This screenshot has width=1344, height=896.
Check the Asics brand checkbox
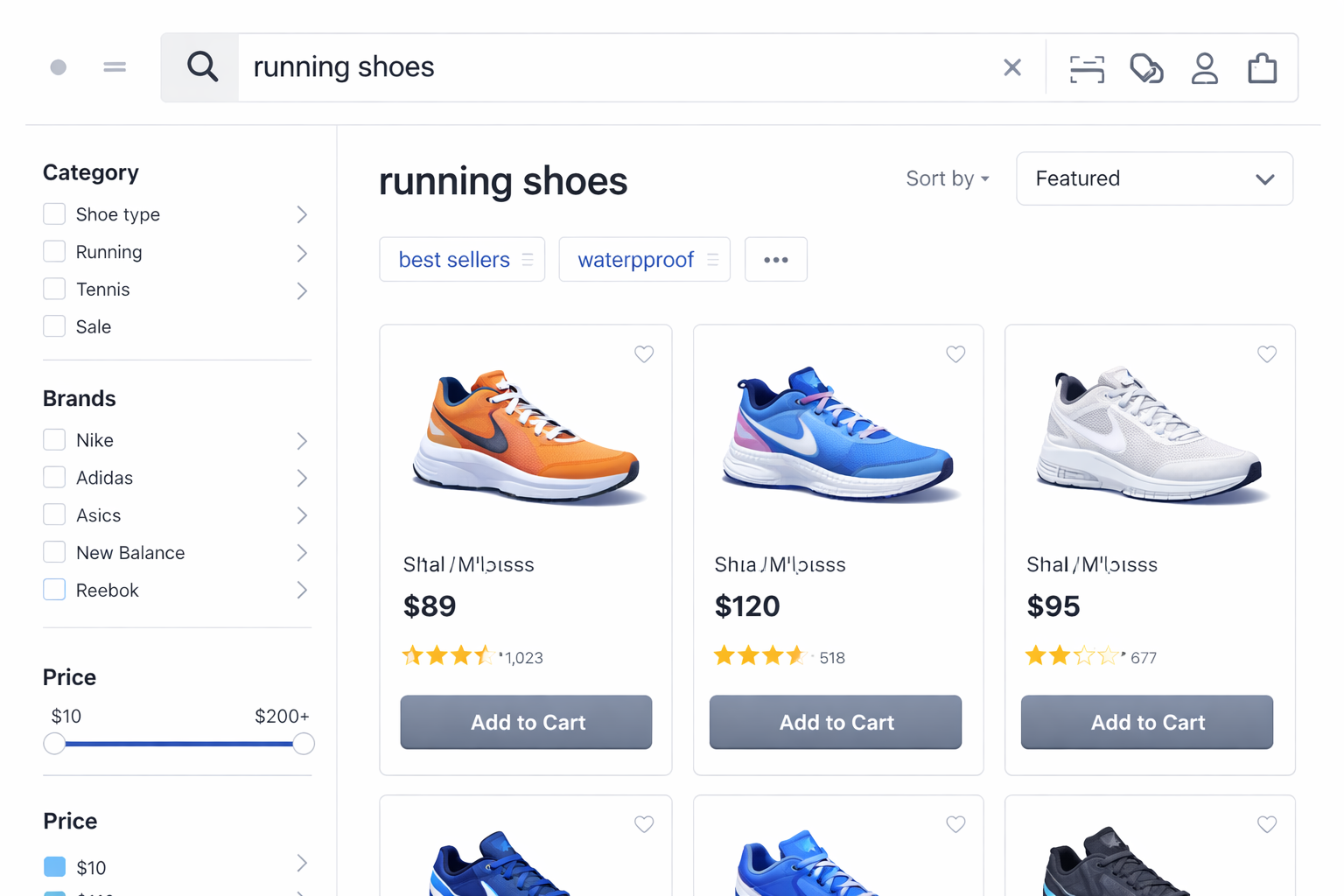coord(54,514)
